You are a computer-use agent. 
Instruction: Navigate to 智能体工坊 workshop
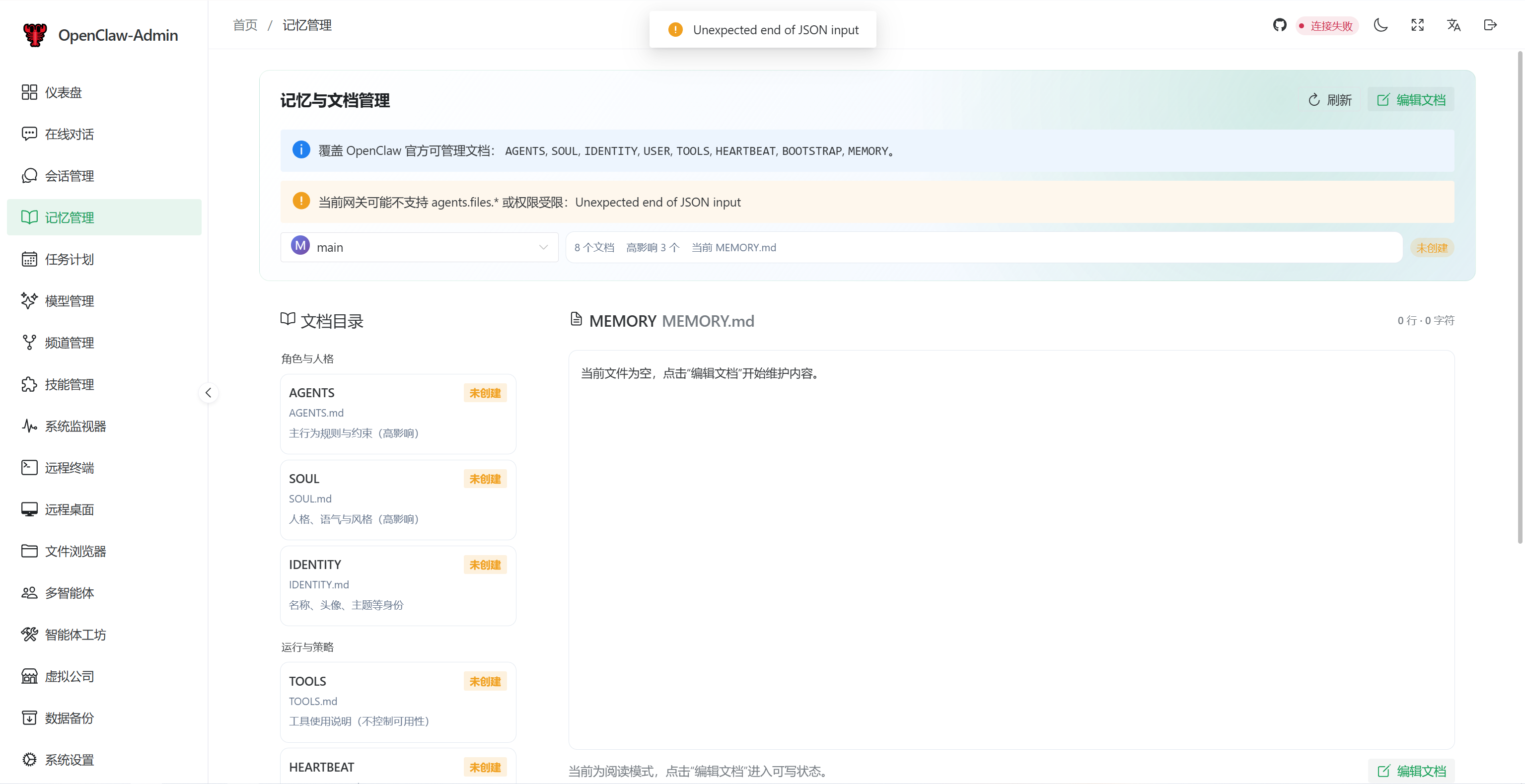75,635
